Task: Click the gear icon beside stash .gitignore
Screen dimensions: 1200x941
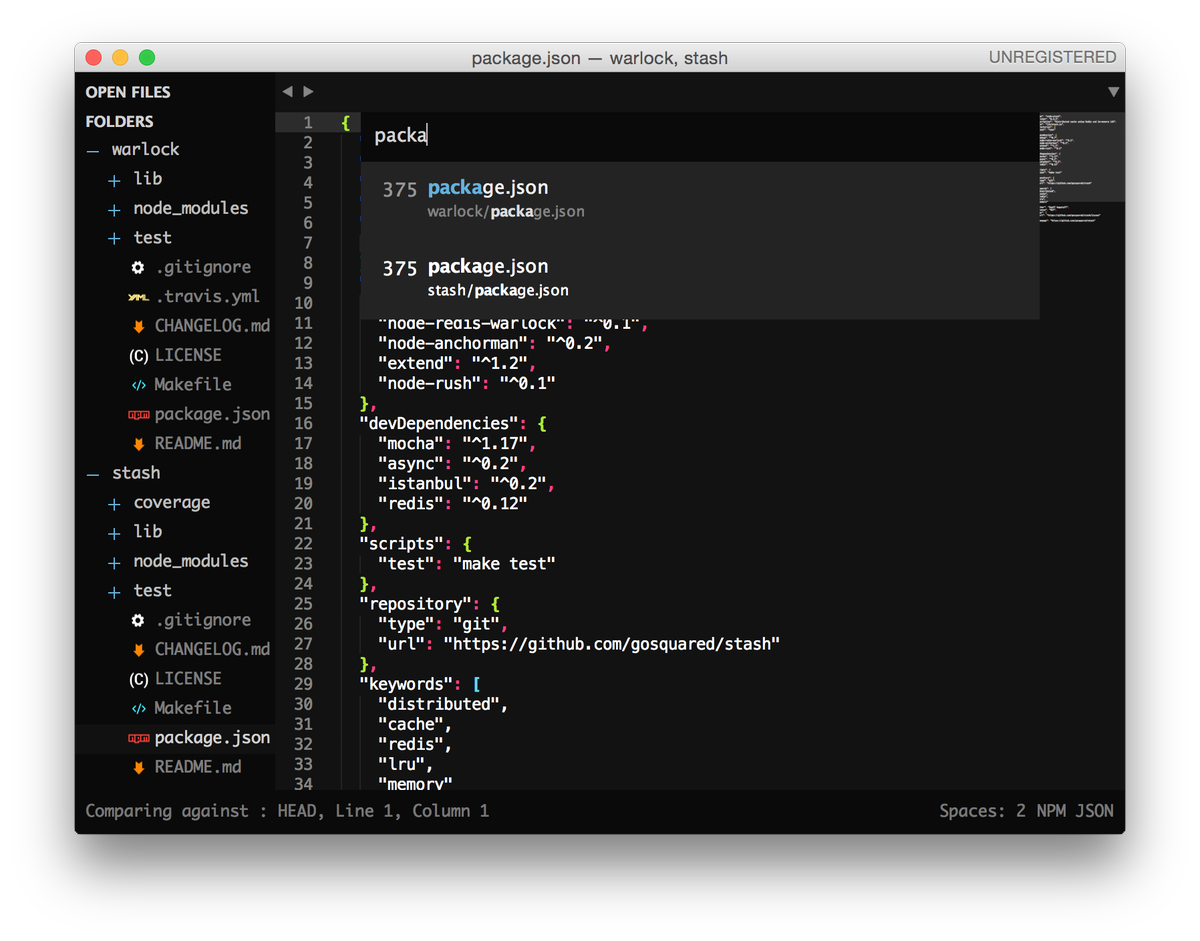Action: point(138,621)
